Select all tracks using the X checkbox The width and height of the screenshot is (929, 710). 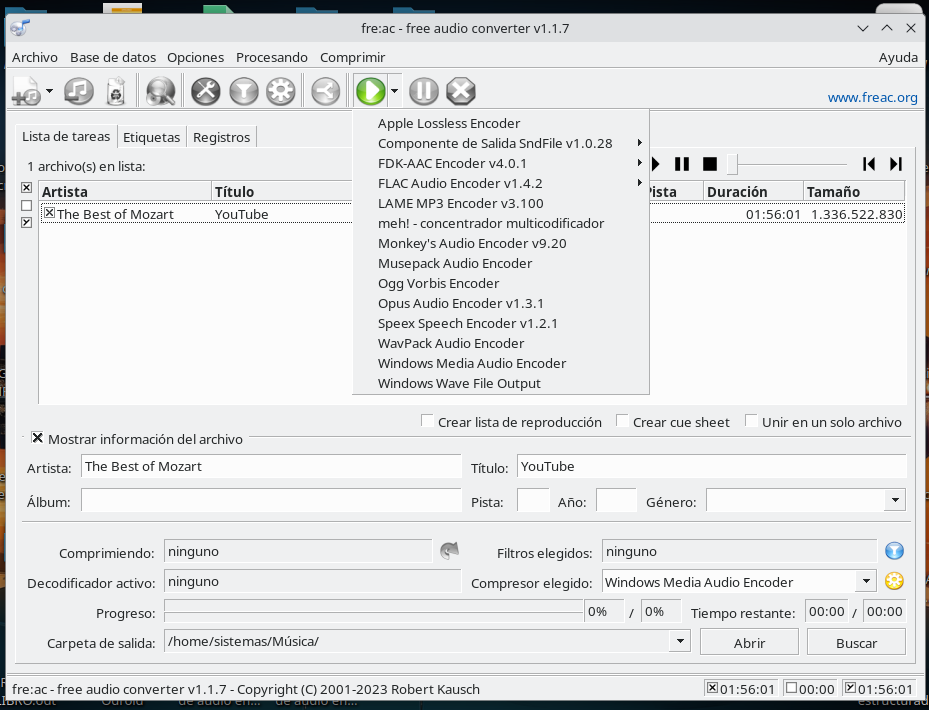pos(26,187)
